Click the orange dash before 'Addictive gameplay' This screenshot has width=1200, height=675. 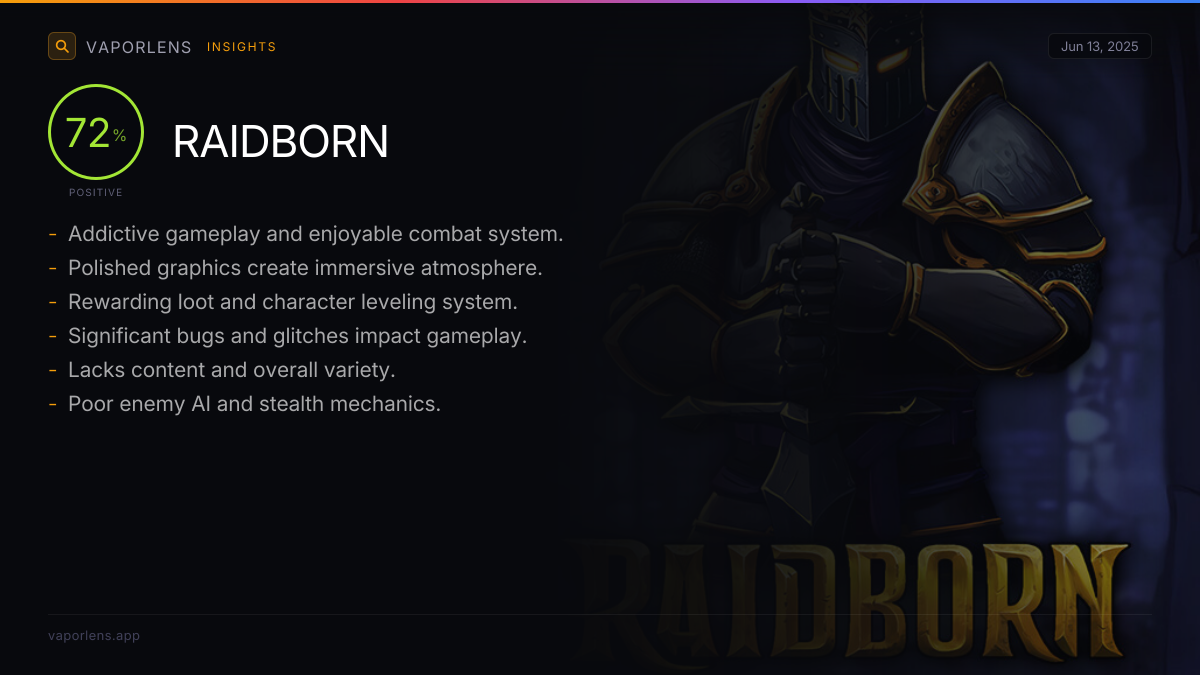[52, 235]
